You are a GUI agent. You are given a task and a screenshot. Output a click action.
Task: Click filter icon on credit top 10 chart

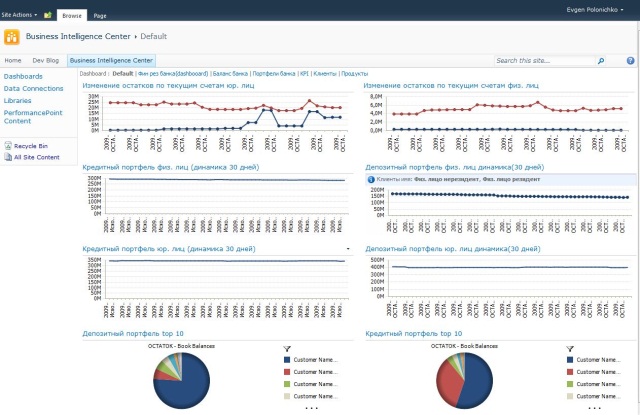pos(568,349)
